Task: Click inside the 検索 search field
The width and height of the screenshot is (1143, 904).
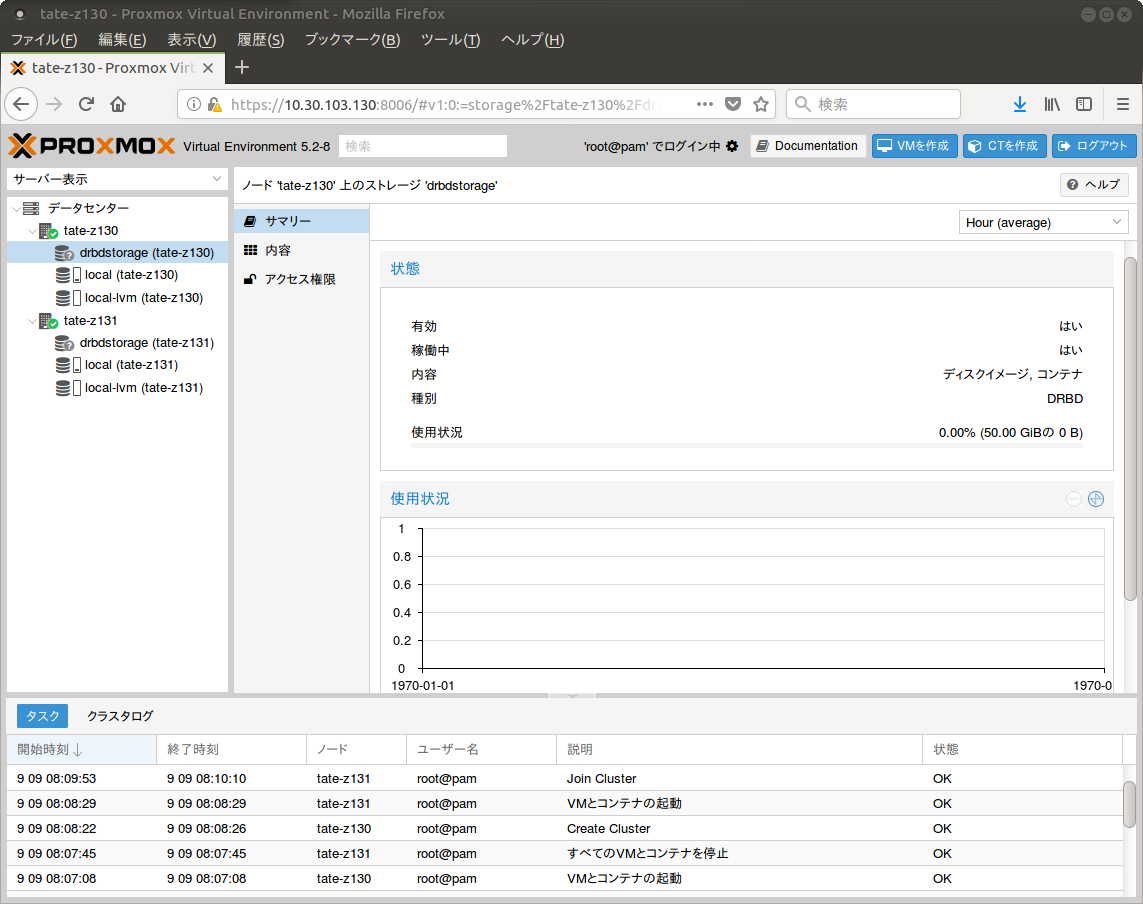Action: coord(422,145)
